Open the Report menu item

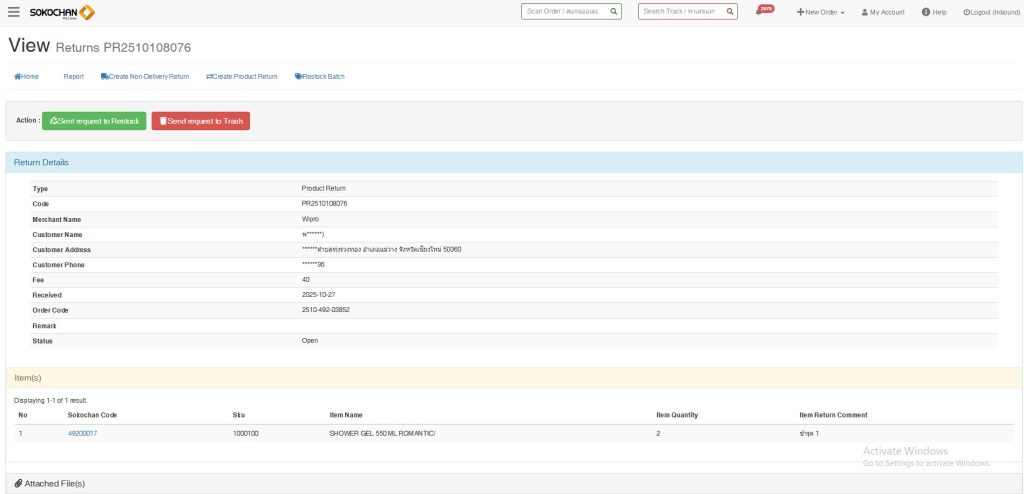point(73,76)
